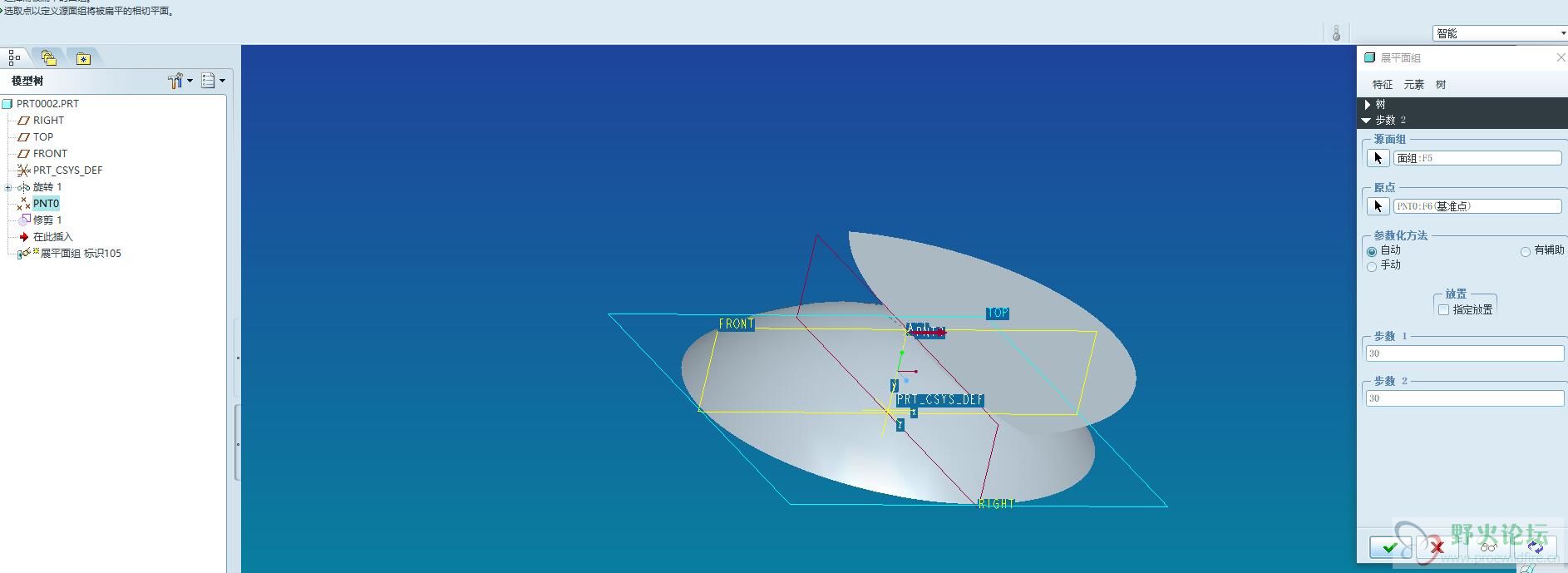This screenshot has width=1568, height=573.
Task: Click the status indicator icon near filter
Action: [x=1336, y=33]
